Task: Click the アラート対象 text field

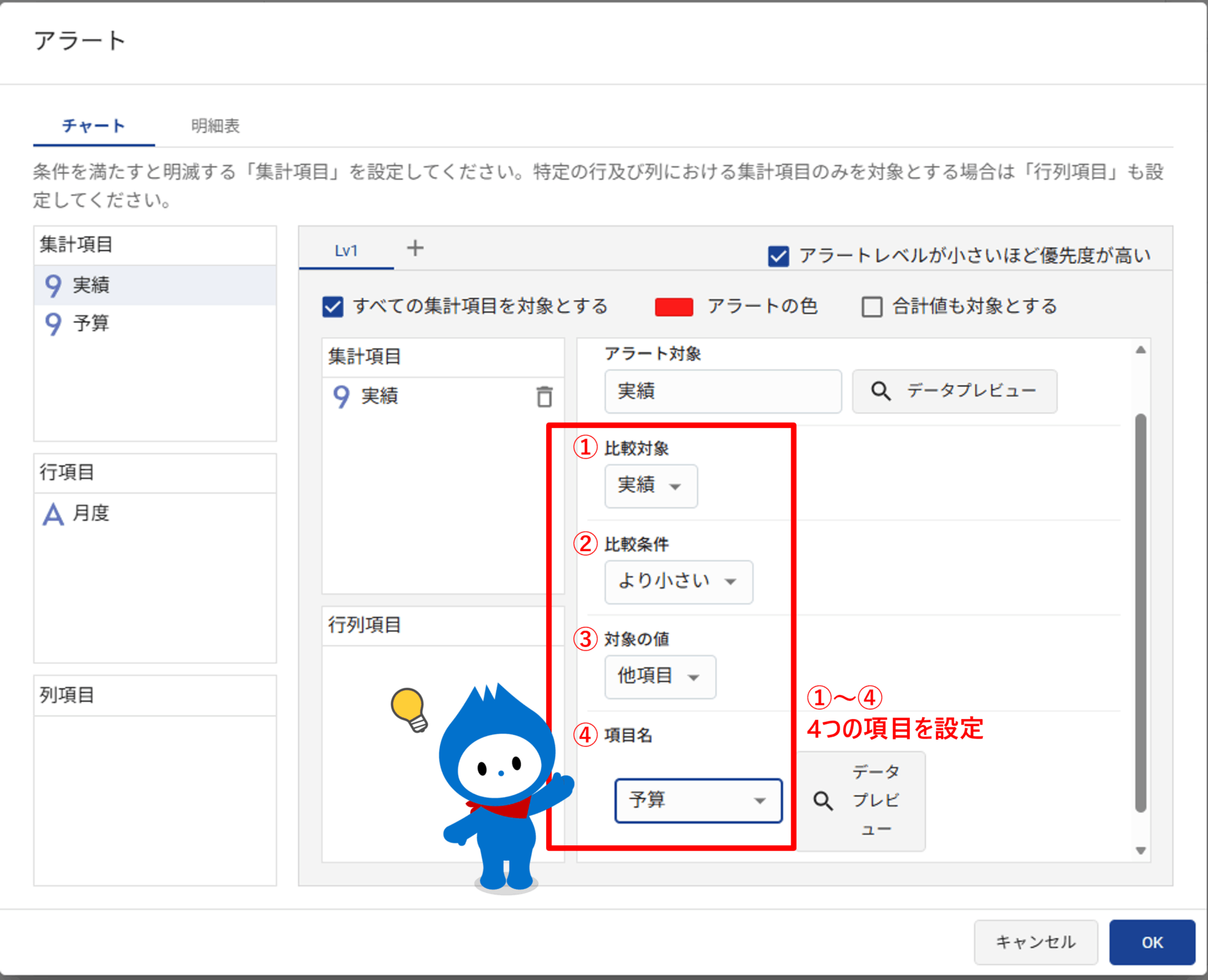Action: point(722,391)
